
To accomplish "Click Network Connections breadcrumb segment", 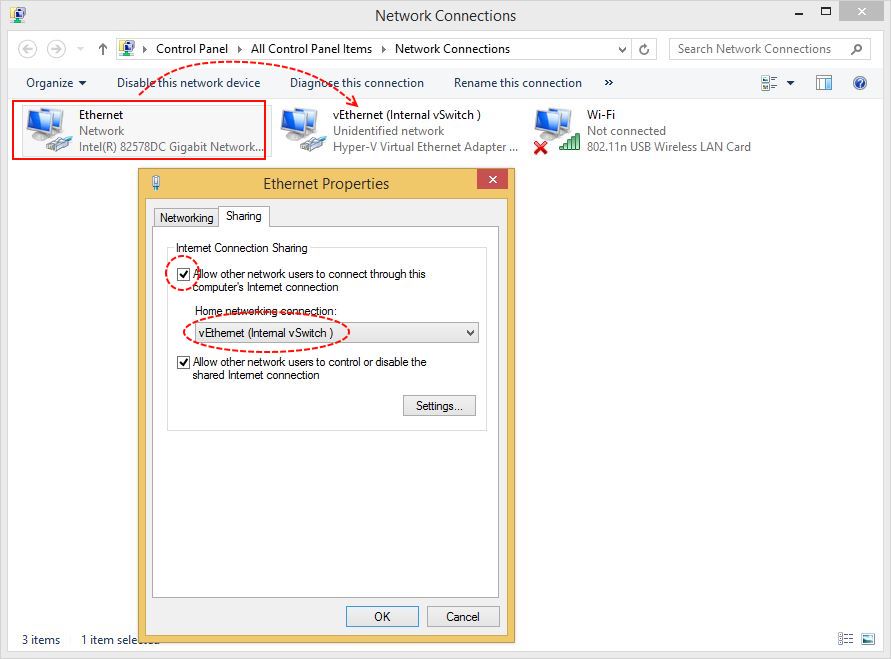I will 452,49.
